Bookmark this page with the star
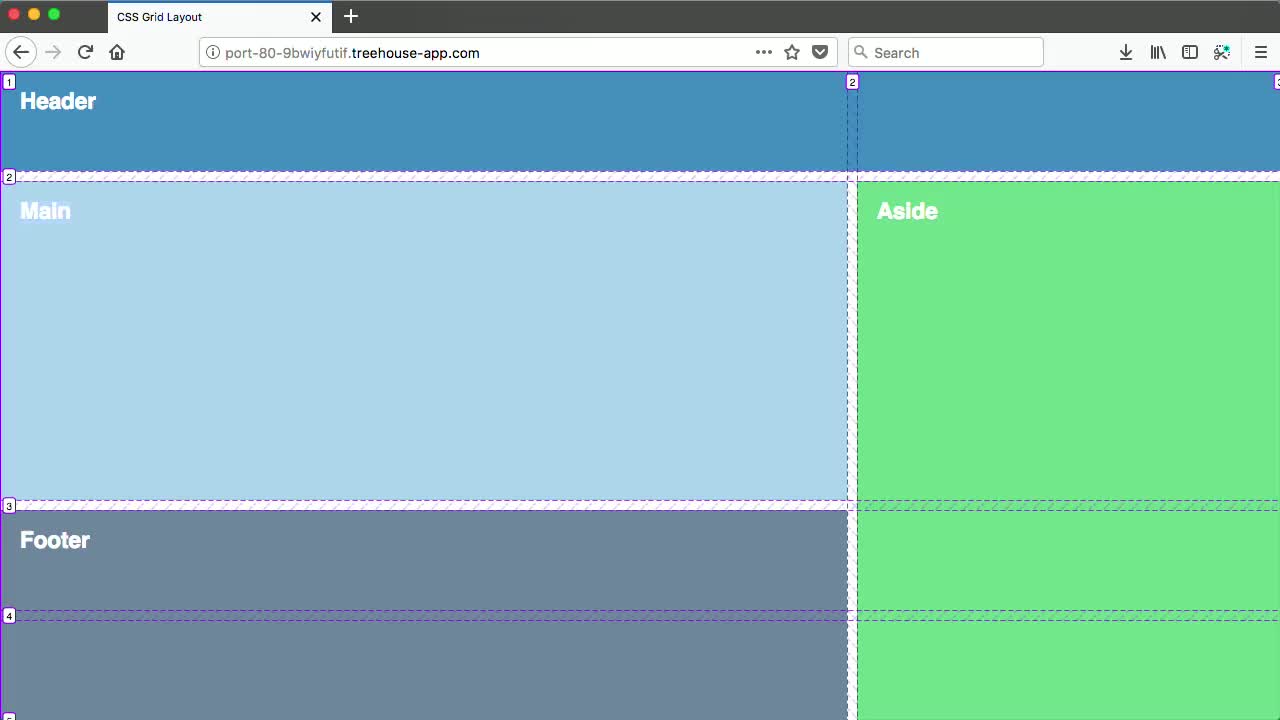1280x720 pixels. (792, 52)
